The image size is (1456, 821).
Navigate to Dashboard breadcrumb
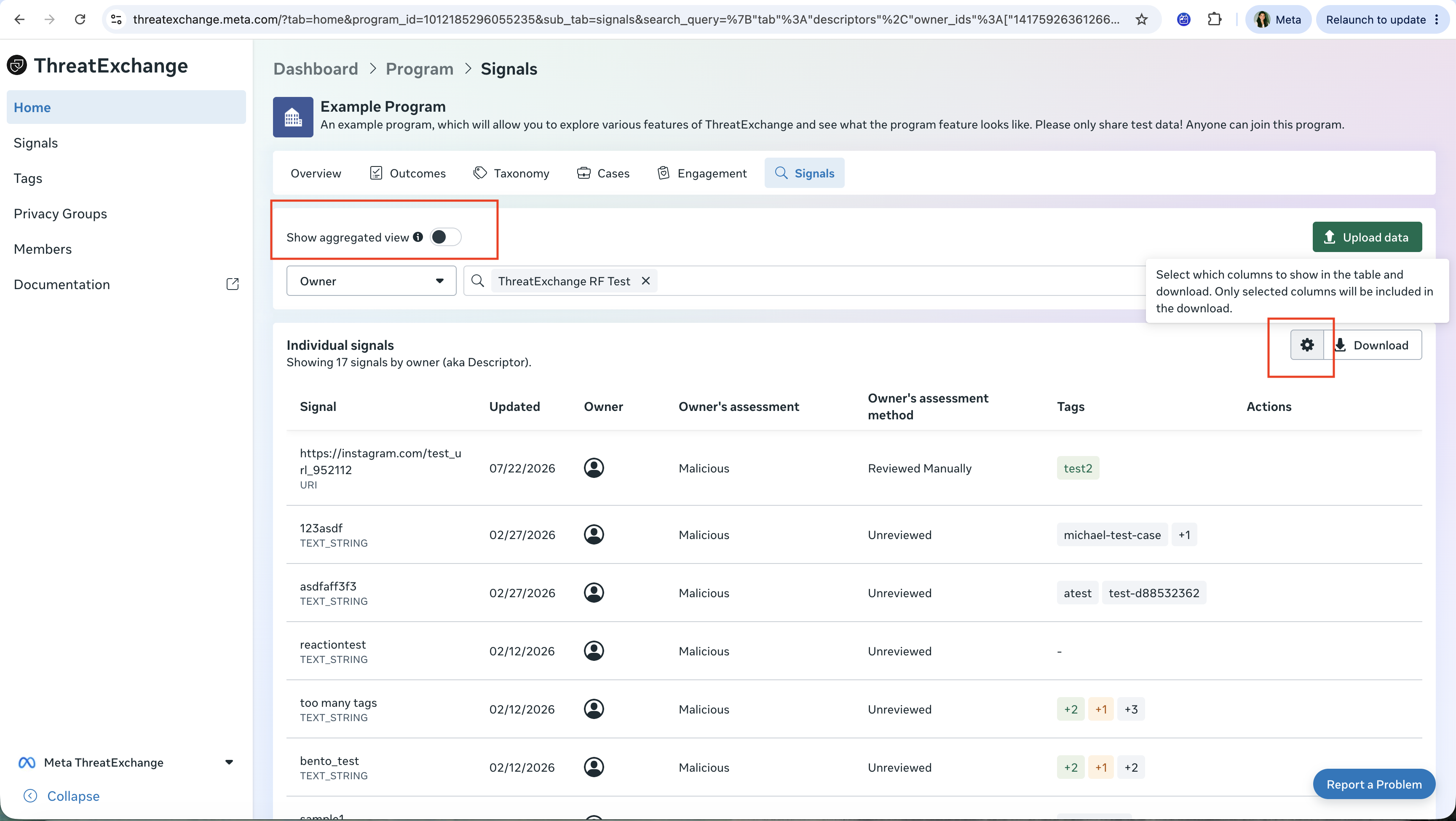(316, 68)
